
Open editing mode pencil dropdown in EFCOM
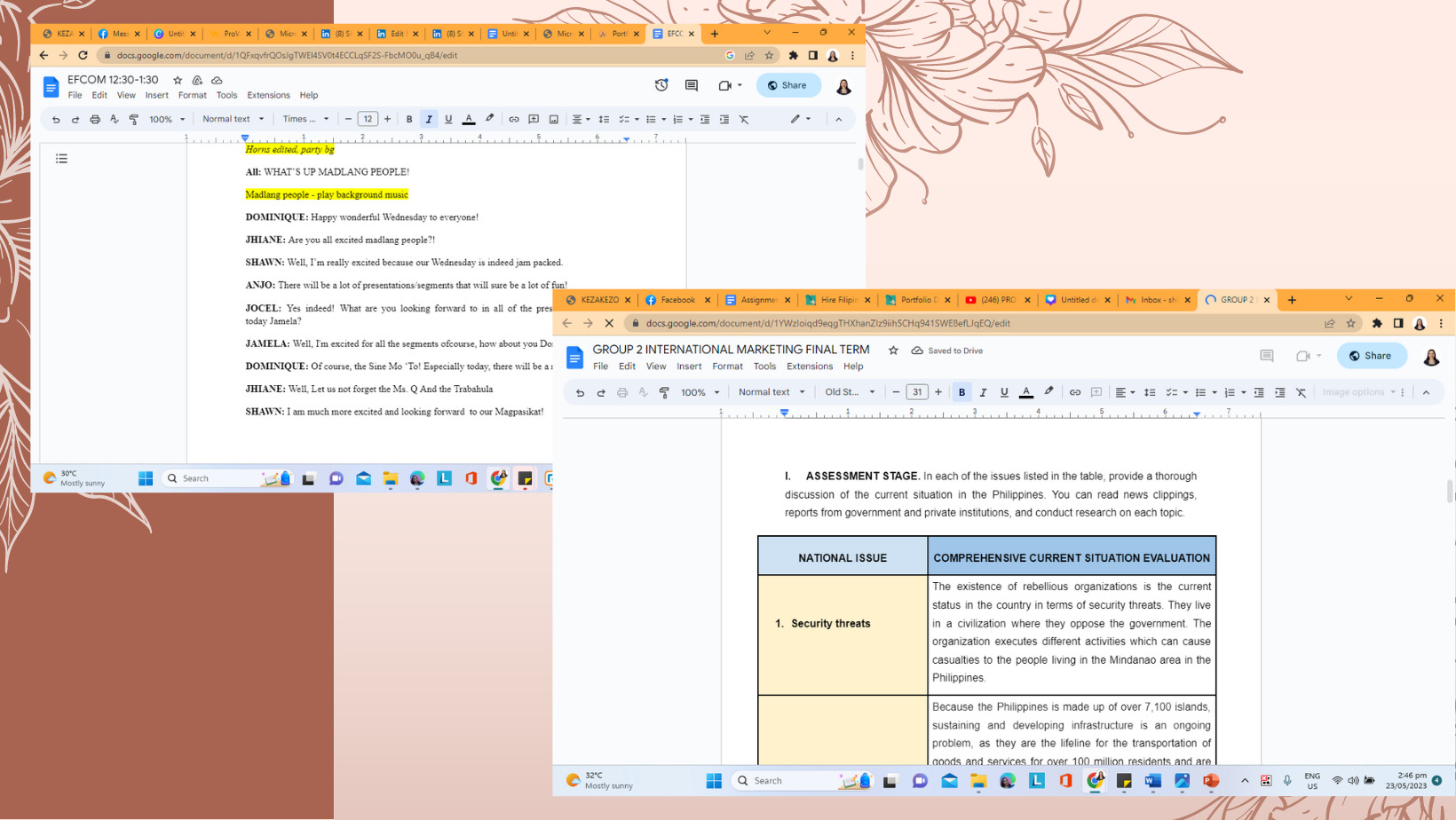801,119
